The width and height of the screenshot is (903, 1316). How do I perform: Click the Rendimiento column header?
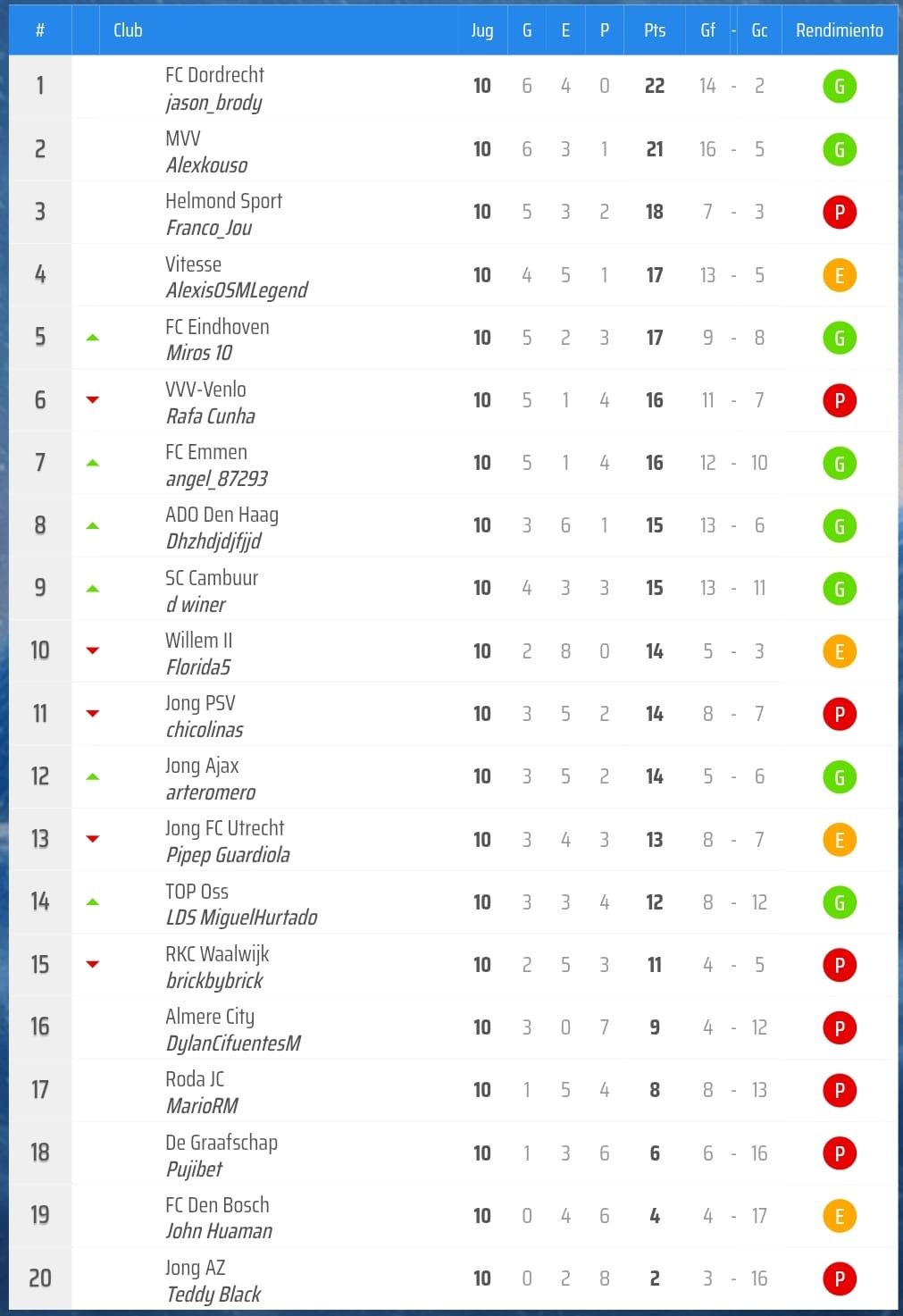(x=839, y=30)
